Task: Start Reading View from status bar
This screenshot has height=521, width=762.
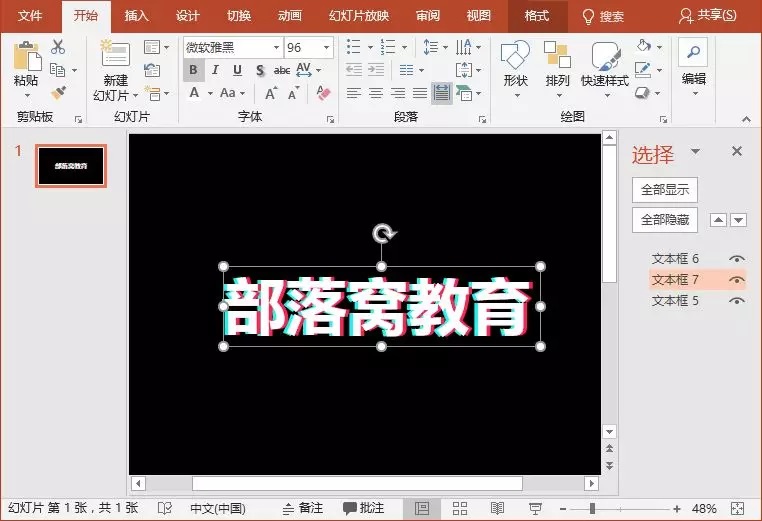Action: click(497, 508)
